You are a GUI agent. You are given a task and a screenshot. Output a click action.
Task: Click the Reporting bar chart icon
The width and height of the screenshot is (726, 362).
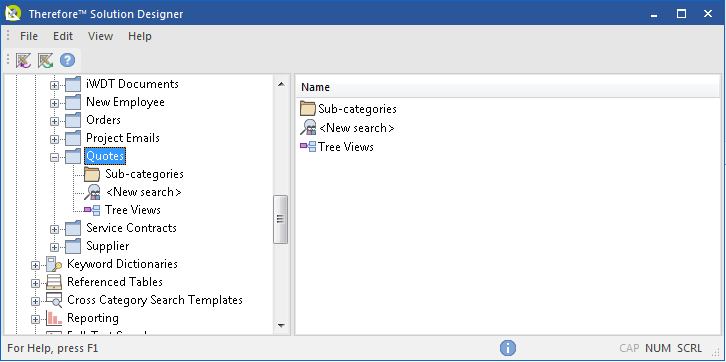click(x=54, y=318)
